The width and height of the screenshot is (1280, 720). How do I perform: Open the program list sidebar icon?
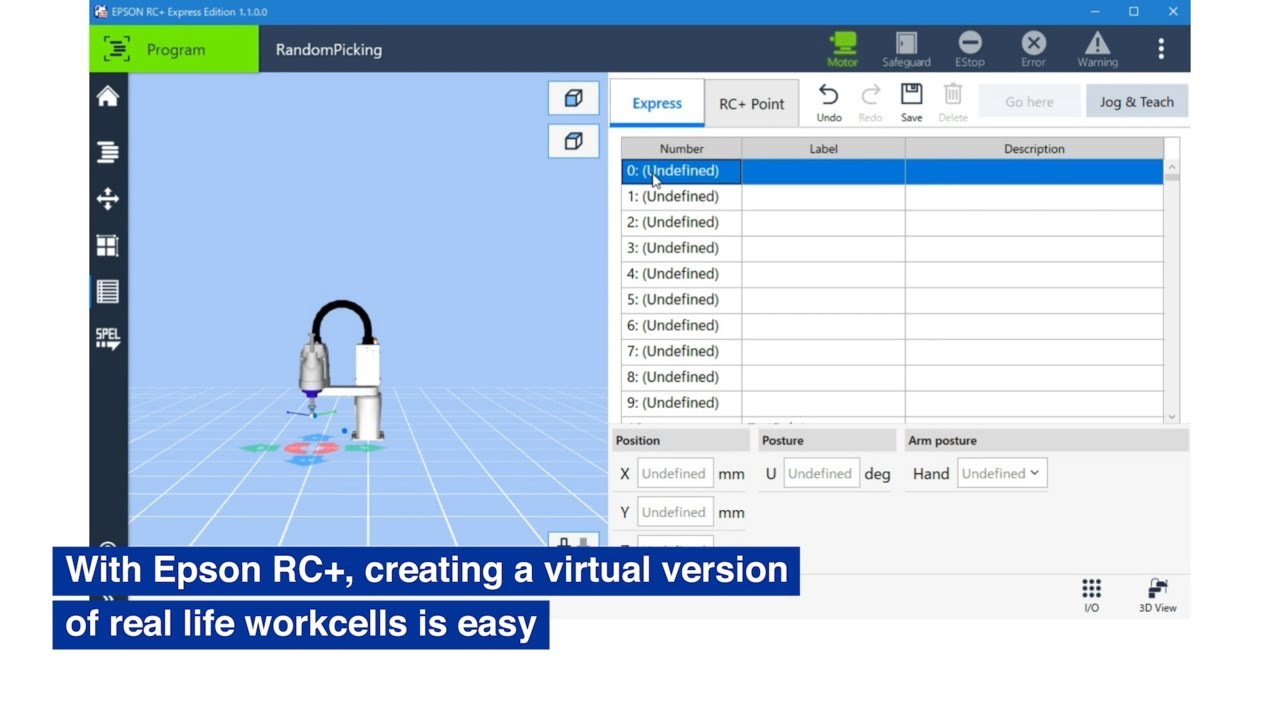click(108, 151)
